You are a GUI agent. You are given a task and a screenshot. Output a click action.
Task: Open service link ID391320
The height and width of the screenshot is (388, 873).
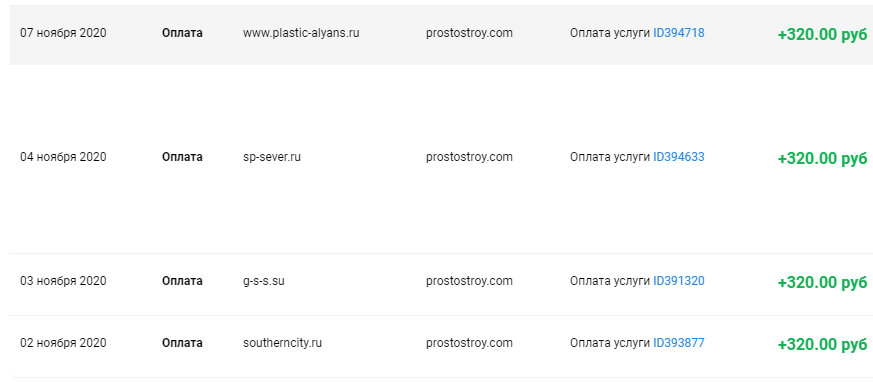click(679, 281)
